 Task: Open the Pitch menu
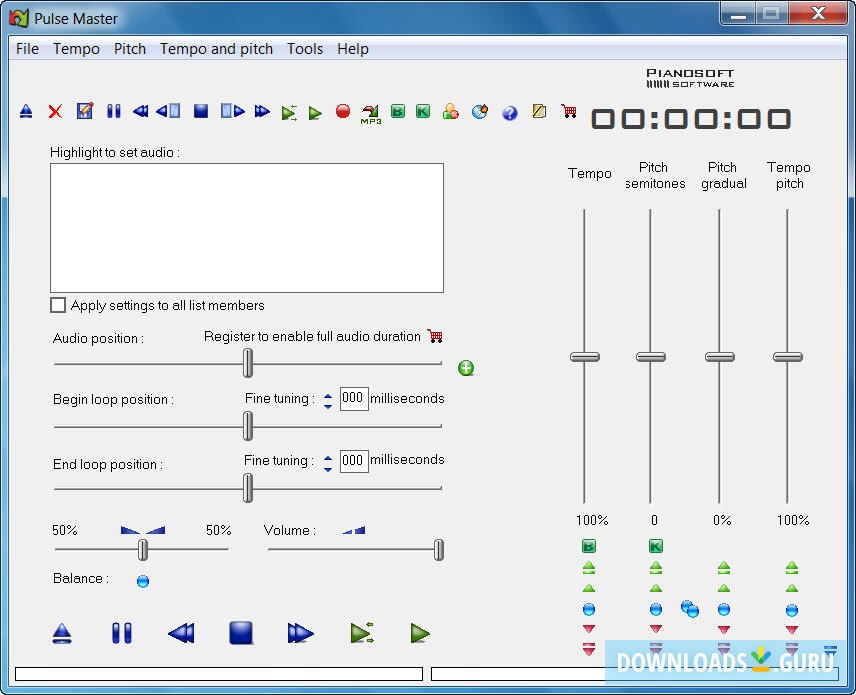pos(129,49)
